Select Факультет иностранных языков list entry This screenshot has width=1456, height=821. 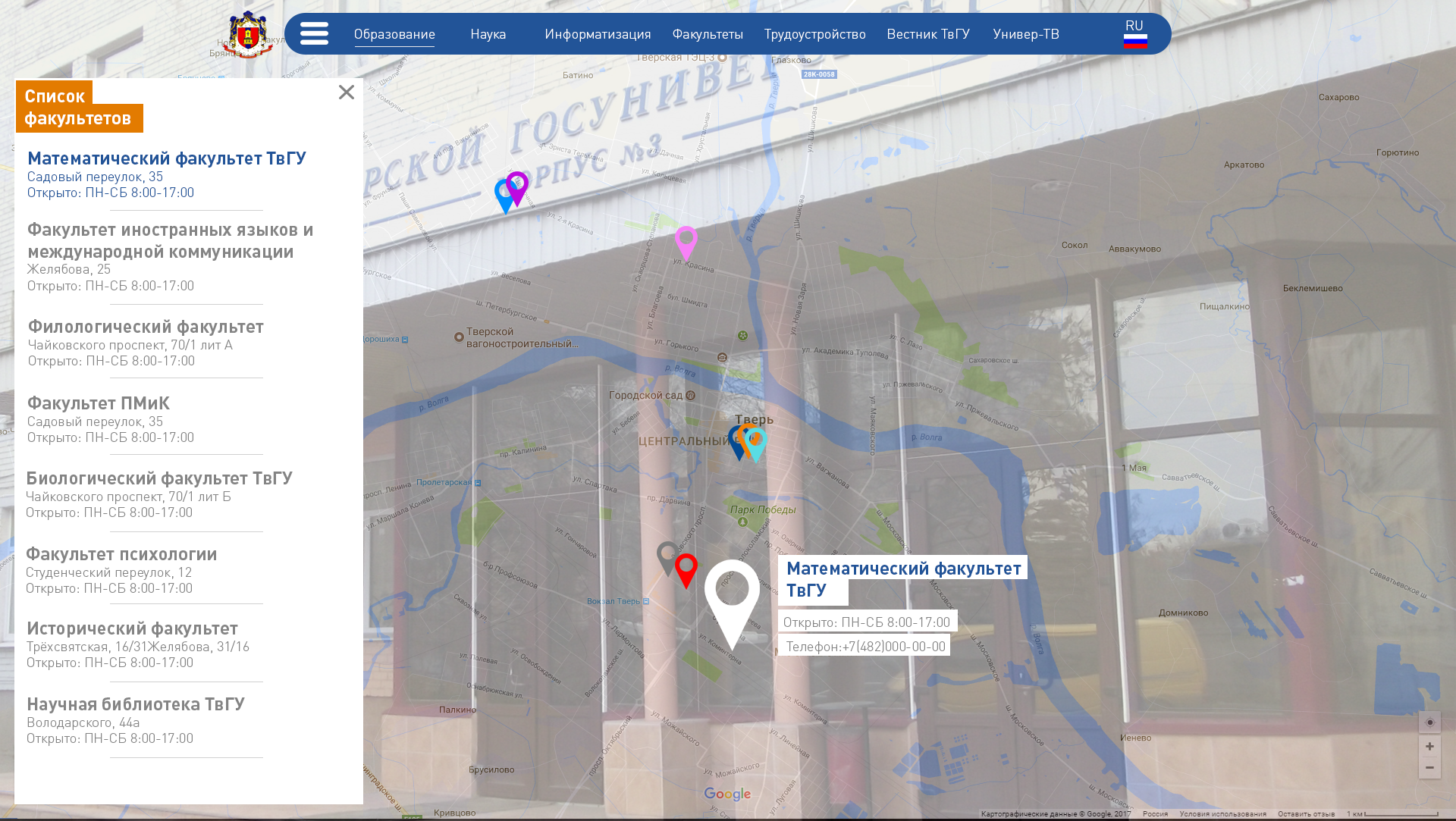click(171, 240)
